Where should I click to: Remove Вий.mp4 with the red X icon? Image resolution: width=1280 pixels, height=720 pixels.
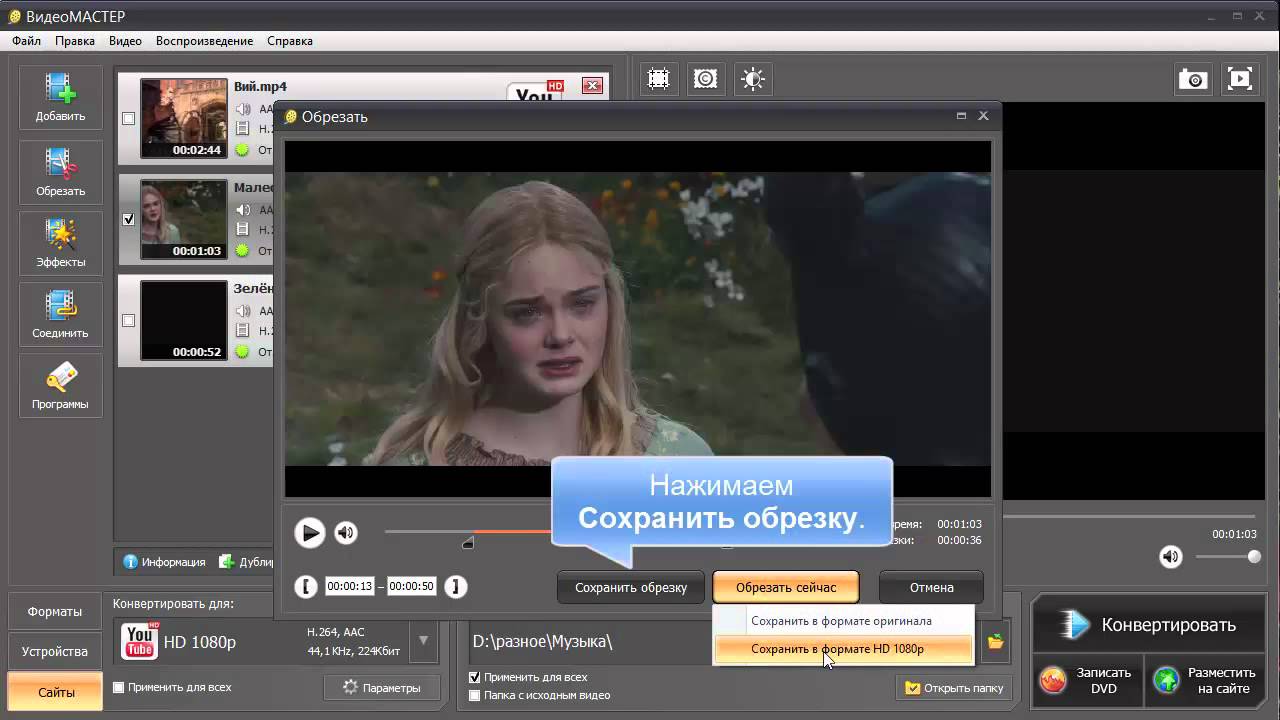coord(592,86)
